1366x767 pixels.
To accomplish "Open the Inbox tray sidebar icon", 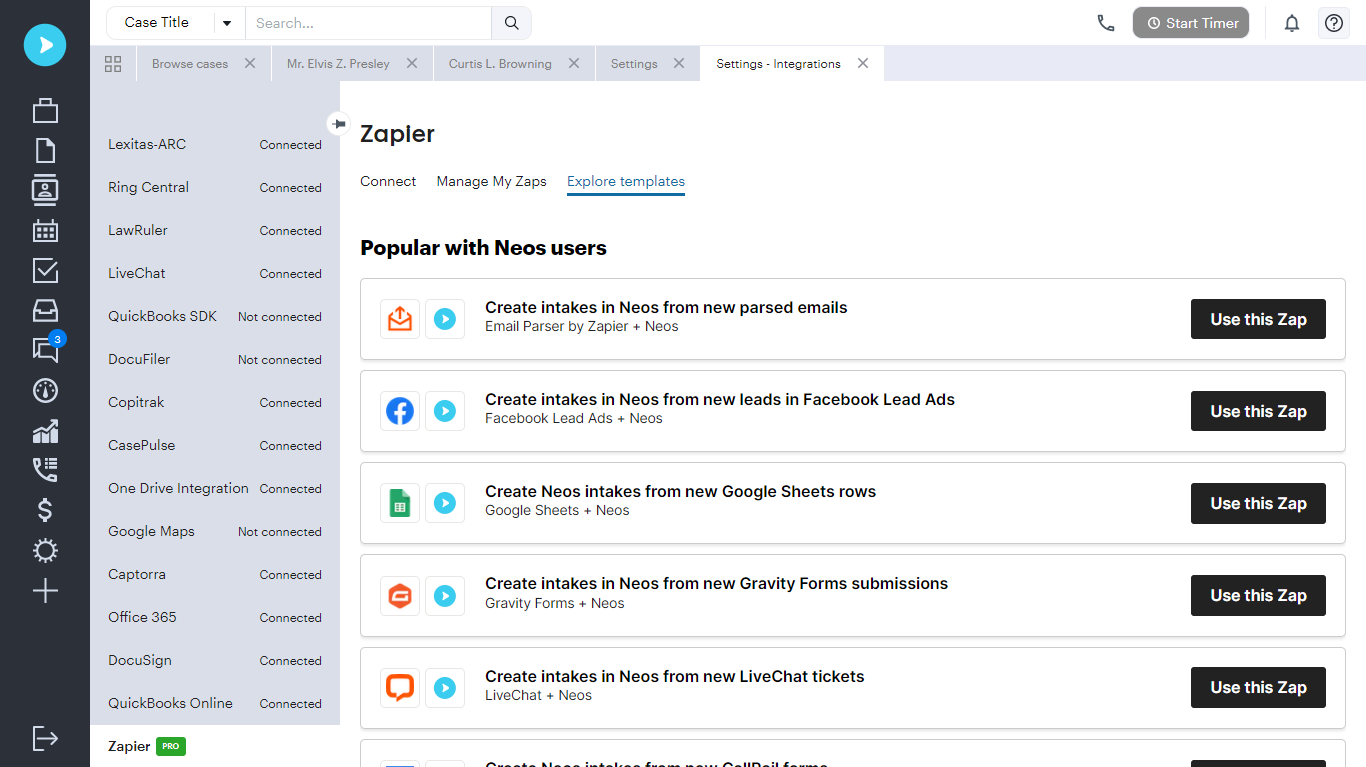I will click(45, 311).
